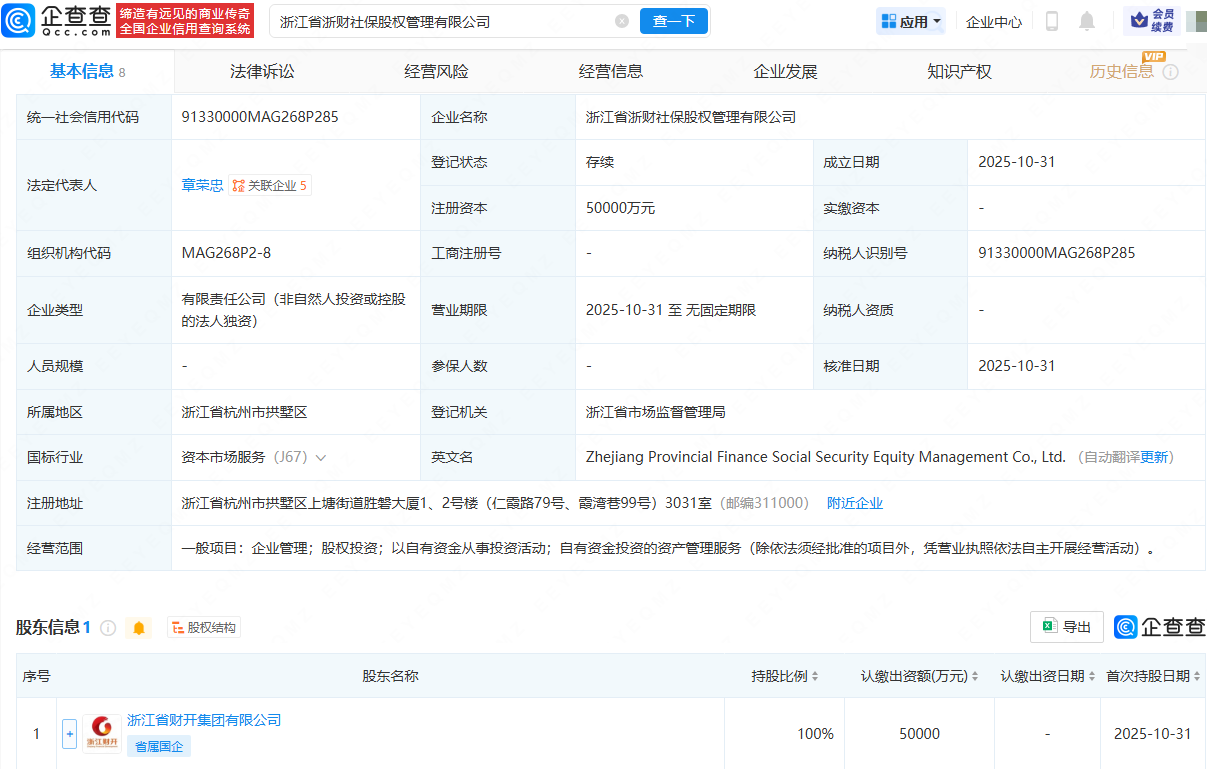This screenshot has width=1207, height=769.
Task: Open the mobile app phone icon
Action: click(1052, 21)
